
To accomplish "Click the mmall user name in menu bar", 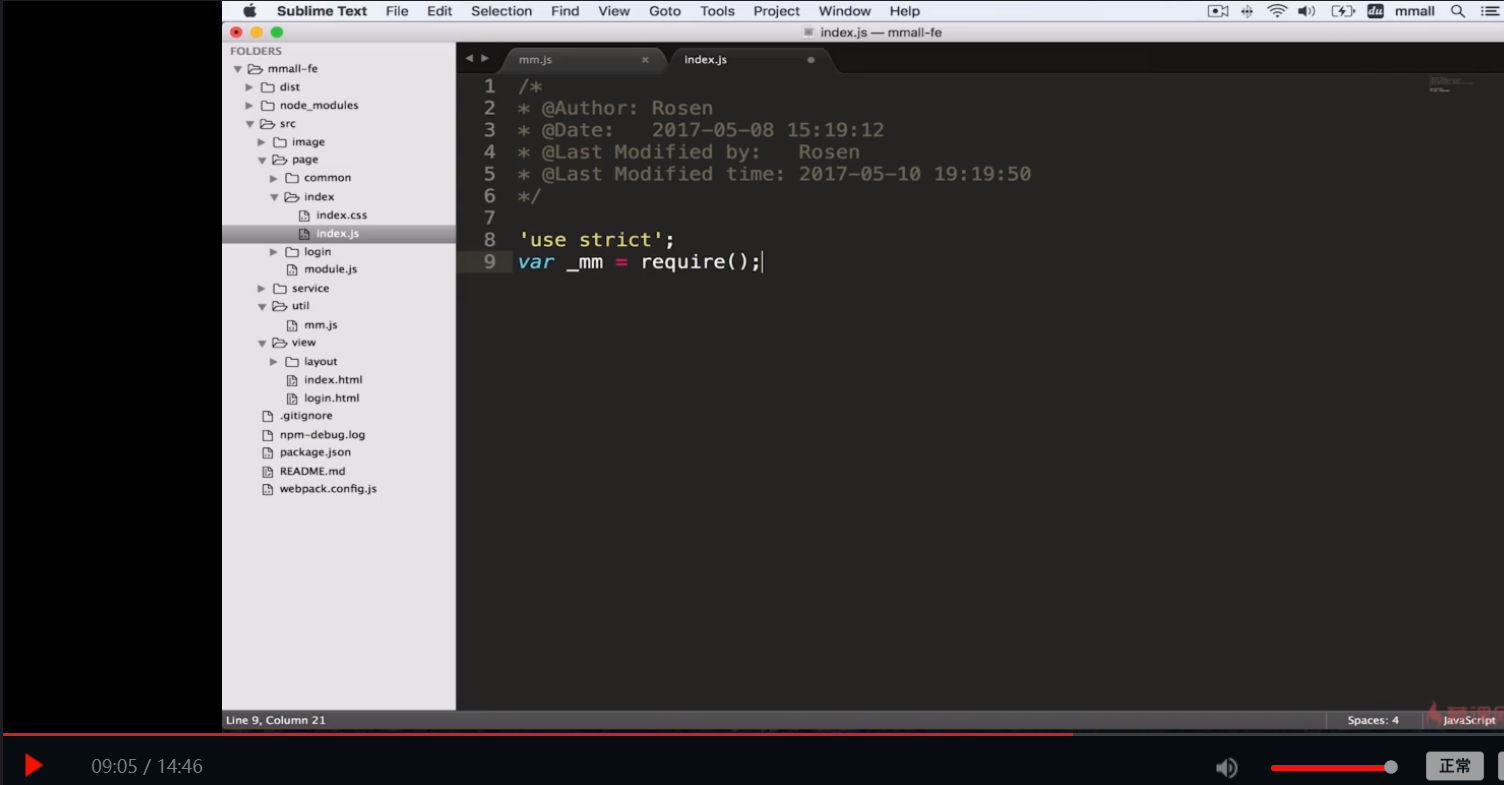I will coord(1415,11).
